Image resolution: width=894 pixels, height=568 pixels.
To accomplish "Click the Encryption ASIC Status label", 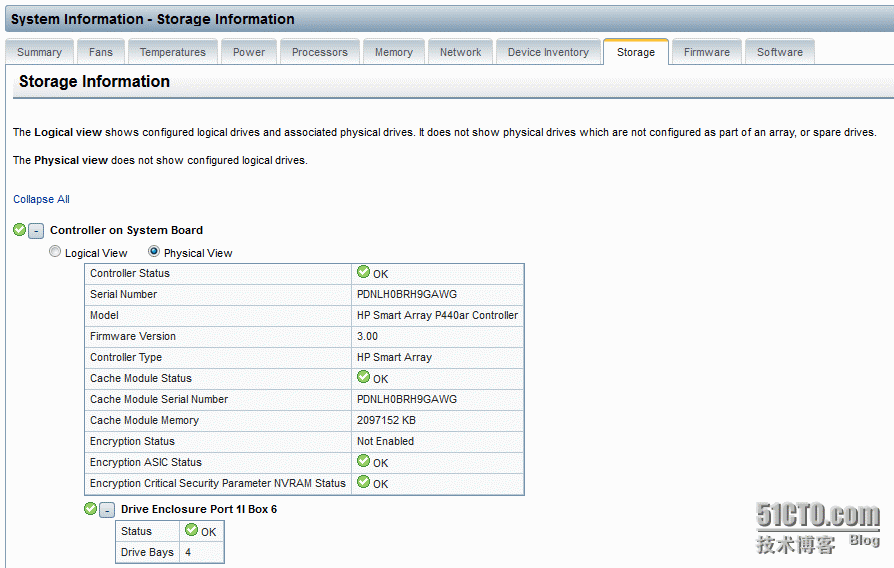I will coord(146,462).
